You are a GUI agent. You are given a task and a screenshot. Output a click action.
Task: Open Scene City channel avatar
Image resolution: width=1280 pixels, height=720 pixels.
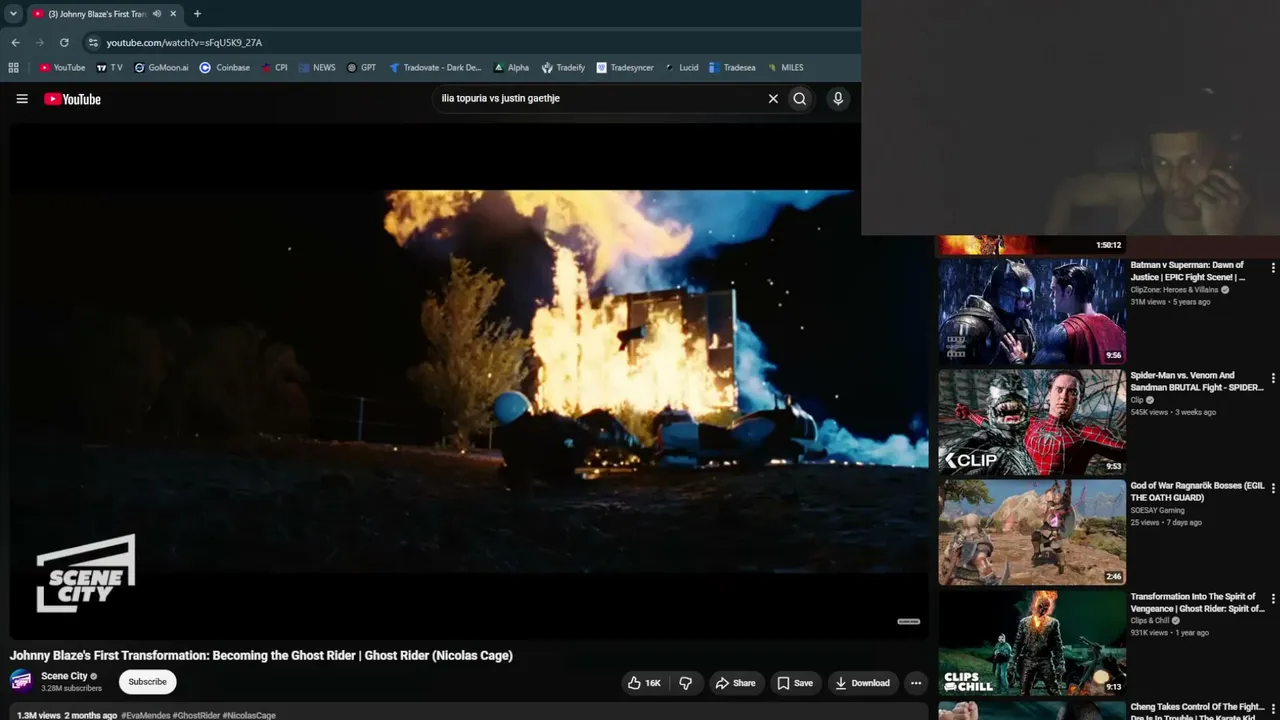pos(21,681)
